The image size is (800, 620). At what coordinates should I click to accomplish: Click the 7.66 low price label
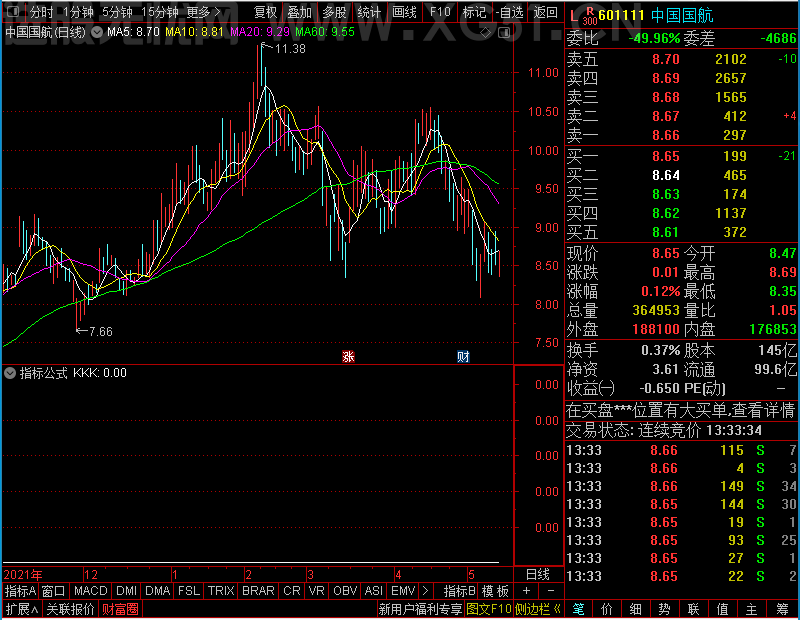(x=101, y=332)
